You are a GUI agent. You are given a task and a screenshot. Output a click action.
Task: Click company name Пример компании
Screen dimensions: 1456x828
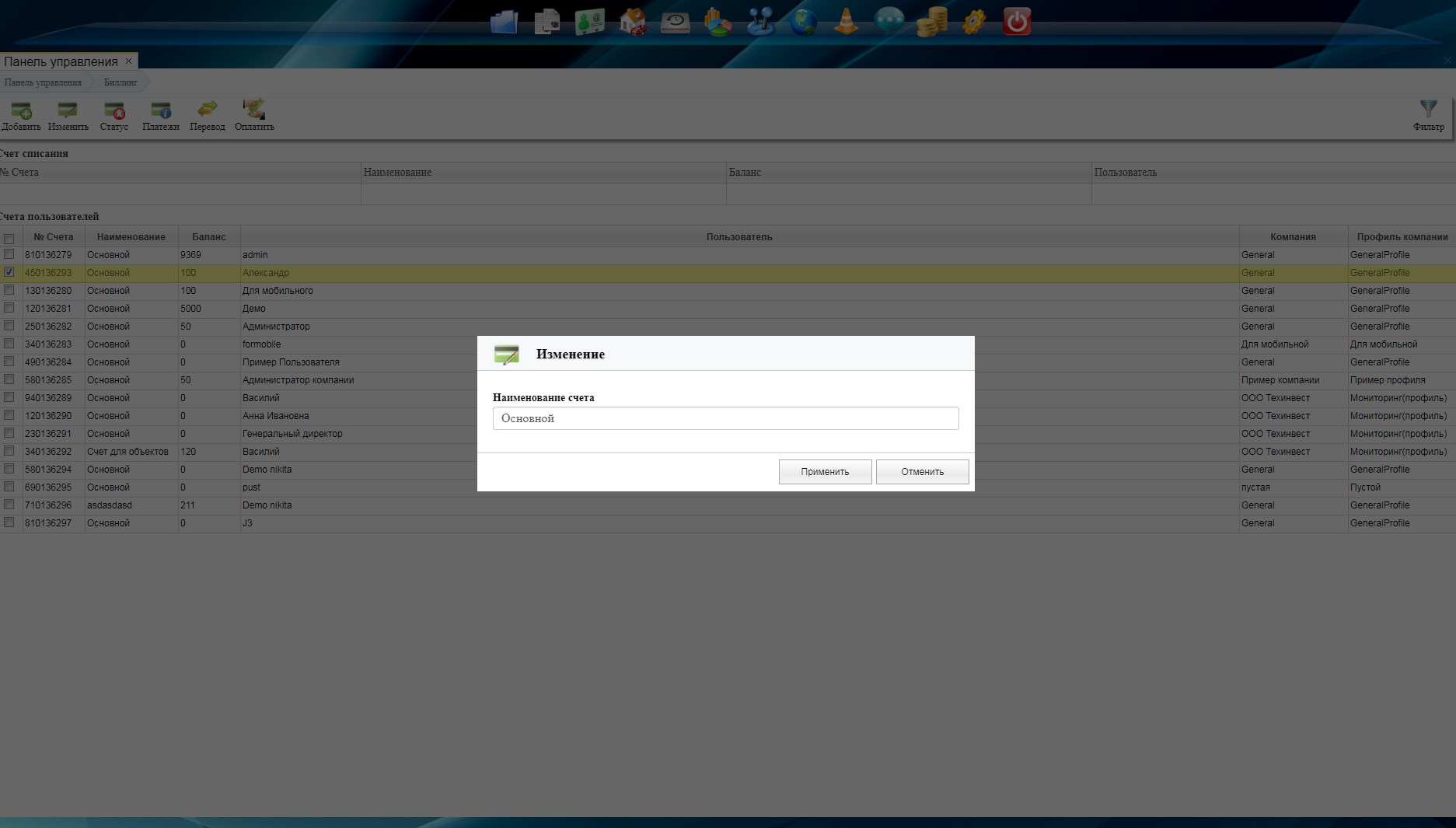1280,380
